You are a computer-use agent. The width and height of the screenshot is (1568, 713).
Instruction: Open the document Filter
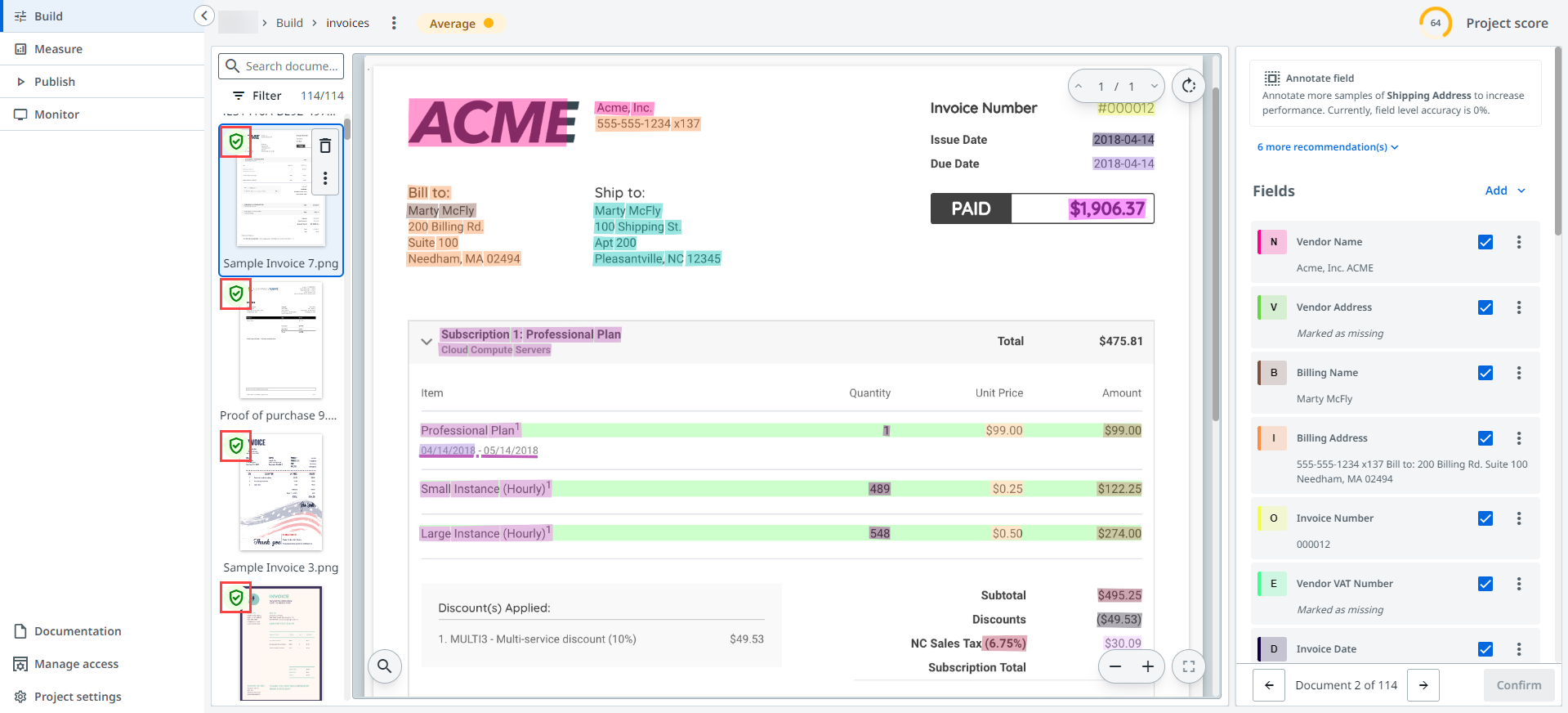257,96
